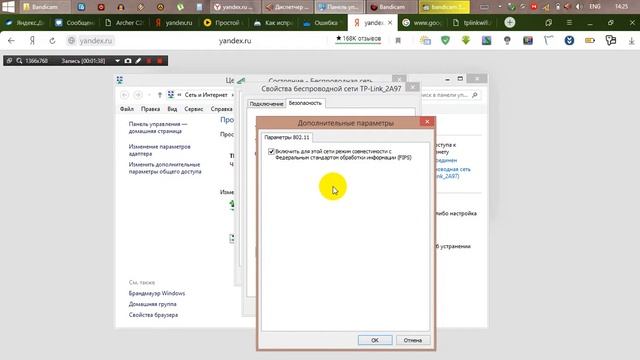Take a screenshot with Bandicam camera icon
This screenshot has height=360, width=640.
[x=128, y=61]
